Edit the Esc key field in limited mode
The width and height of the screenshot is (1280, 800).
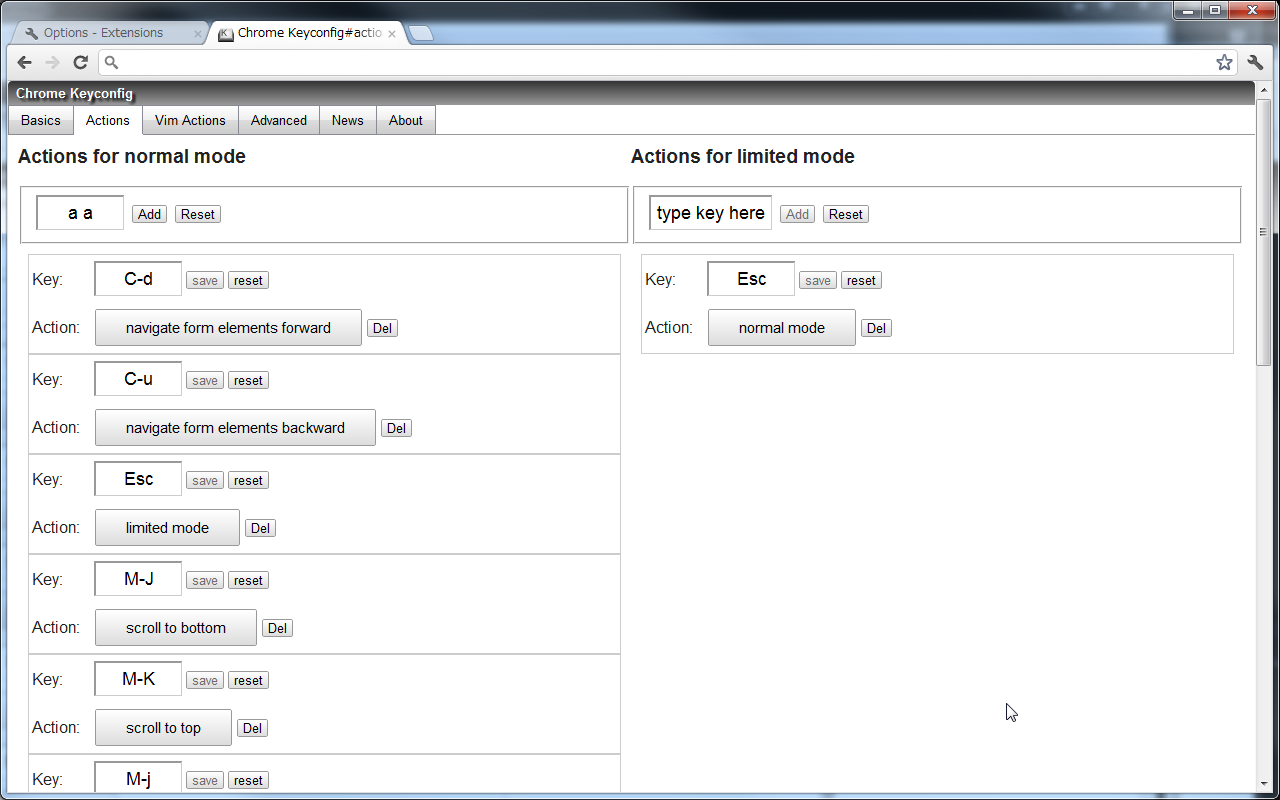751,279
